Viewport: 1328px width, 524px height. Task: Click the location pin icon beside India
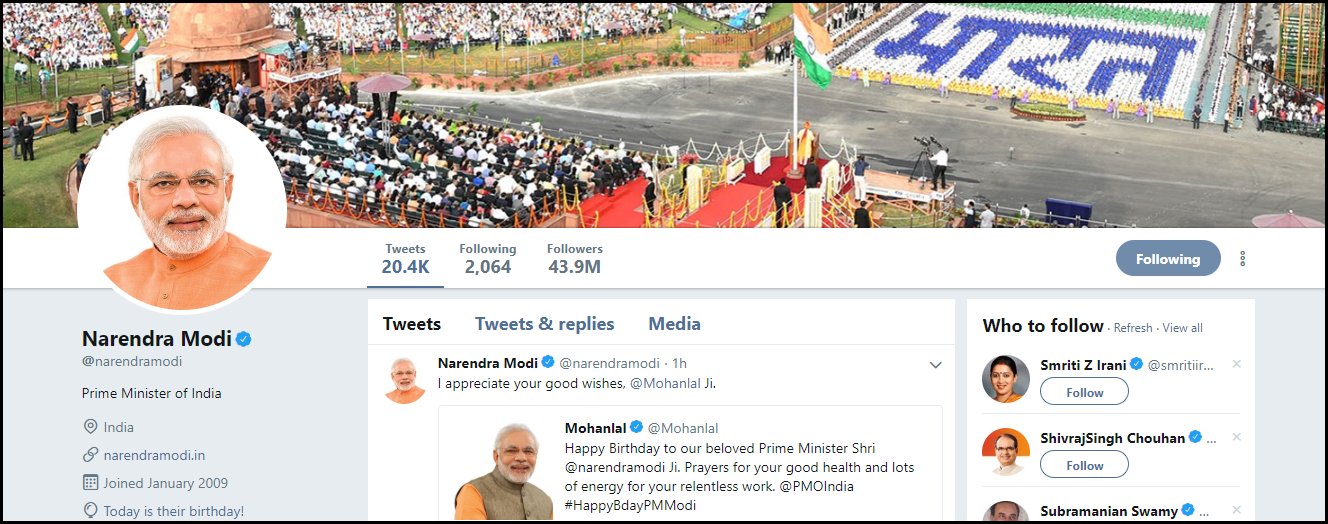[91, 427]
